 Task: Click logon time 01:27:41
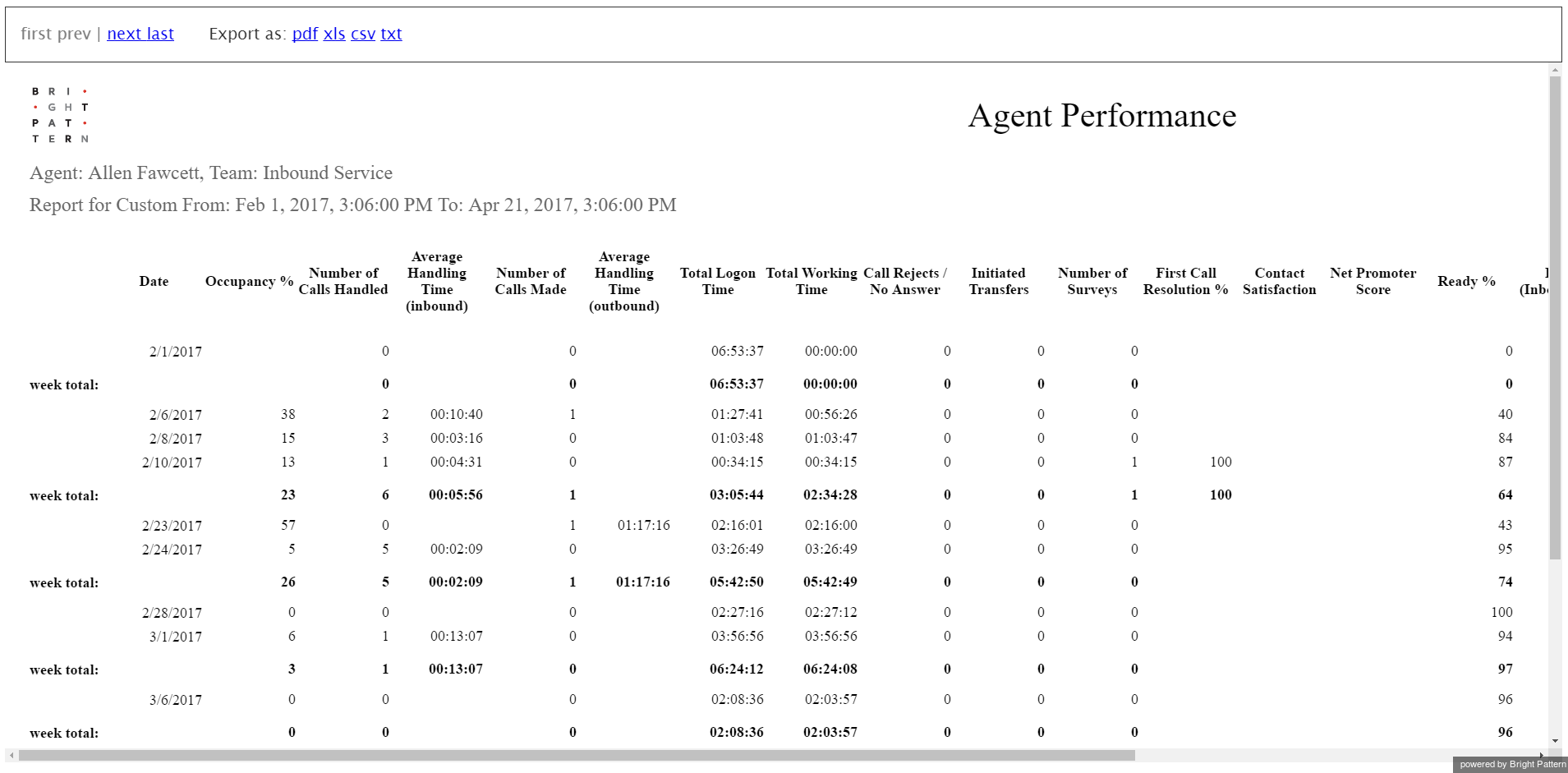pos(738,415)
